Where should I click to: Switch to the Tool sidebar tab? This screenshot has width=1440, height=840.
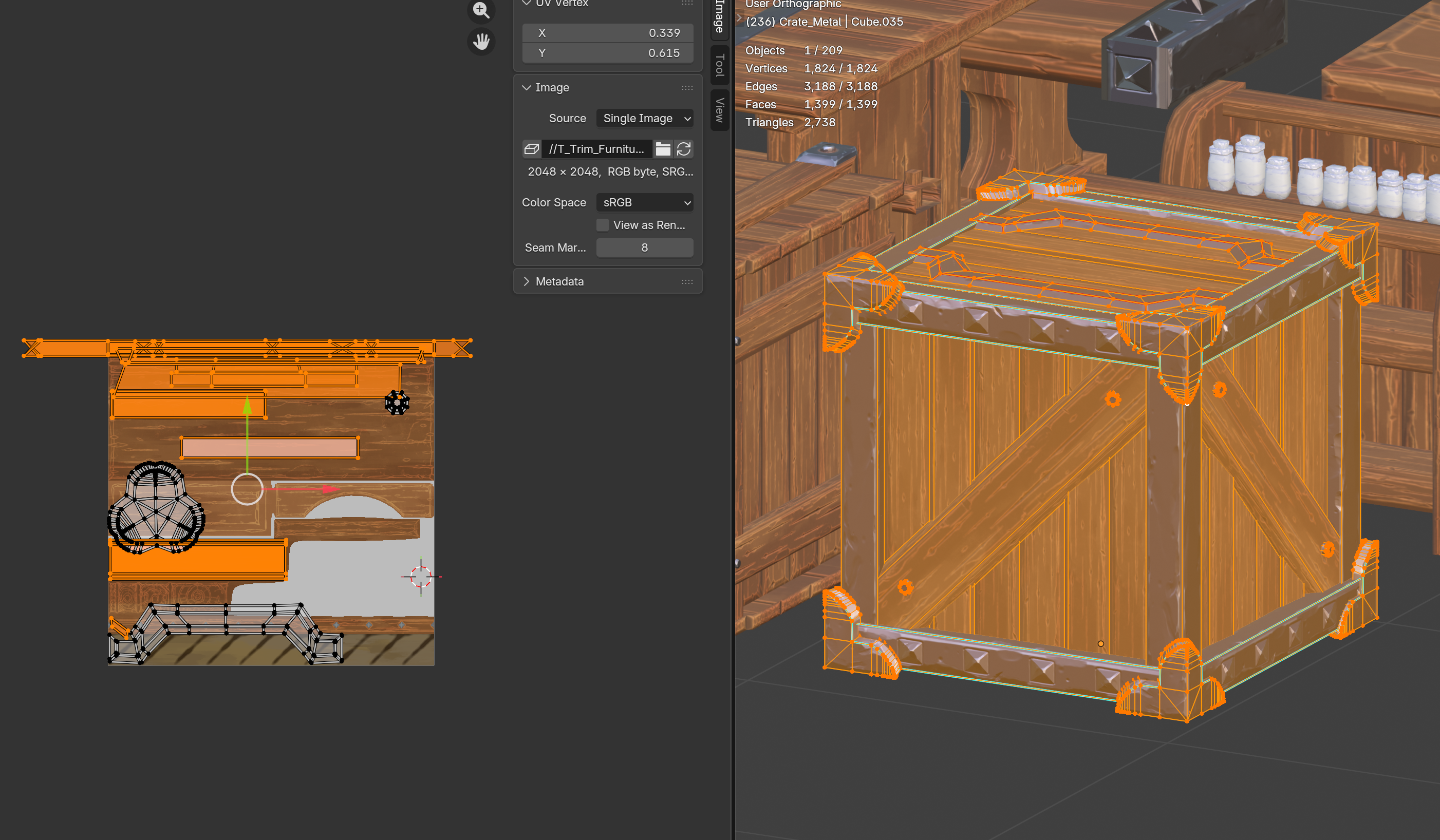pos(719,65)
